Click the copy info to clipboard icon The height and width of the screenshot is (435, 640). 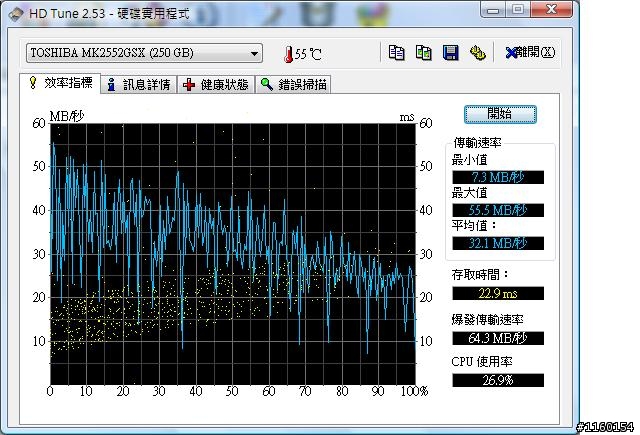(x=397, y=53)
